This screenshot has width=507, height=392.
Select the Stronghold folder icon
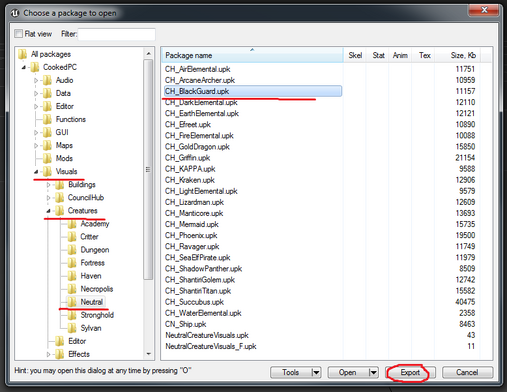coord(72,315)
